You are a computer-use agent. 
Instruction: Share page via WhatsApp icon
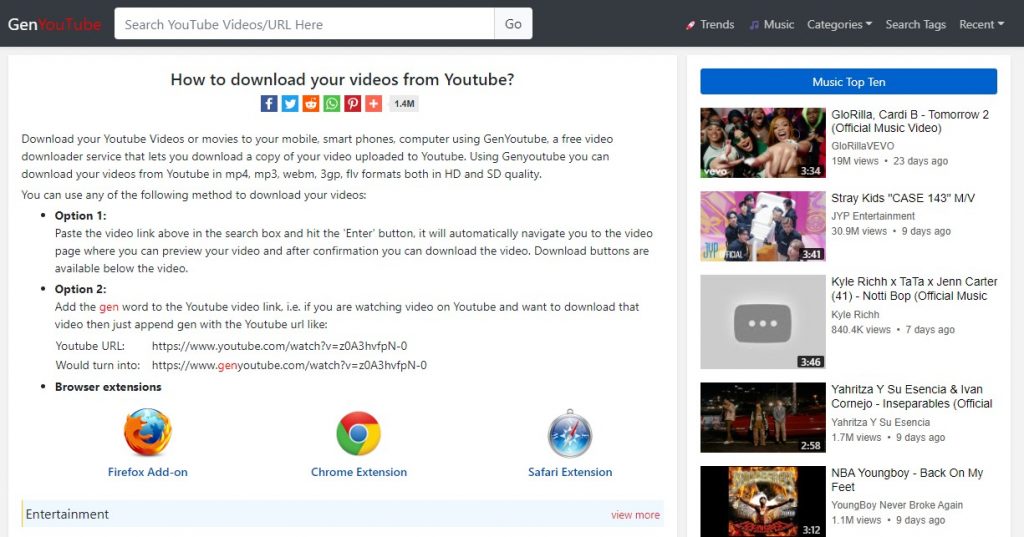tap(332, 103)
